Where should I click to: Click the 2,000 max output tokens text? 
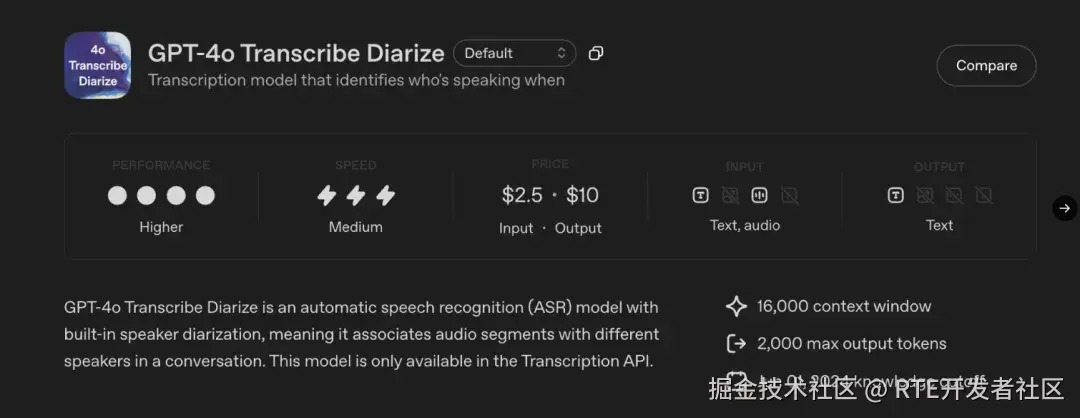(x=852, y=344)
